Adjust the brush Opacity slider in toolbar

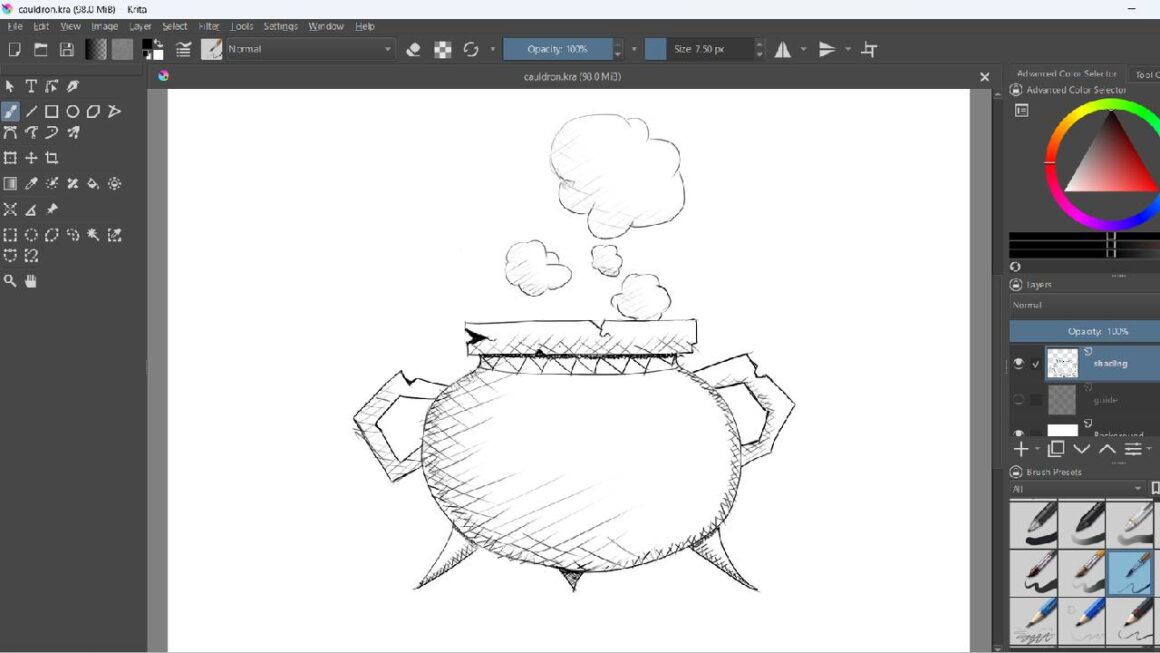[558, 50]
